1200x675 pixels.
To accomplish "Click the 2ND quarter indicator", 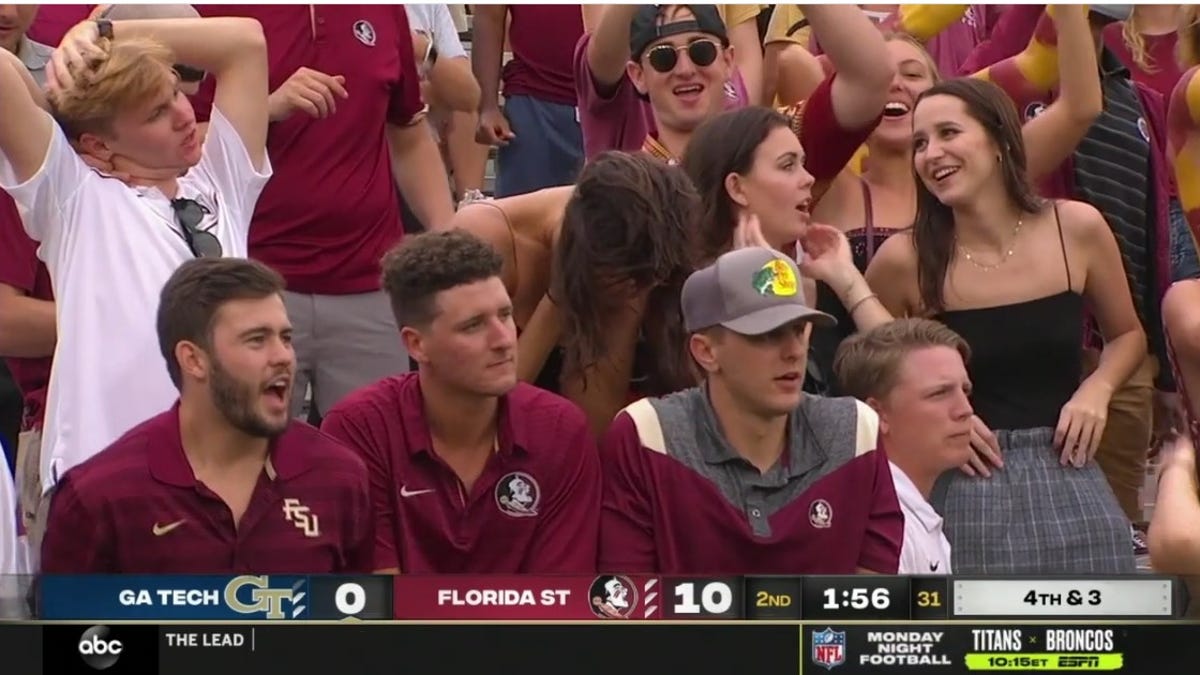I will (x=773, y=598).
